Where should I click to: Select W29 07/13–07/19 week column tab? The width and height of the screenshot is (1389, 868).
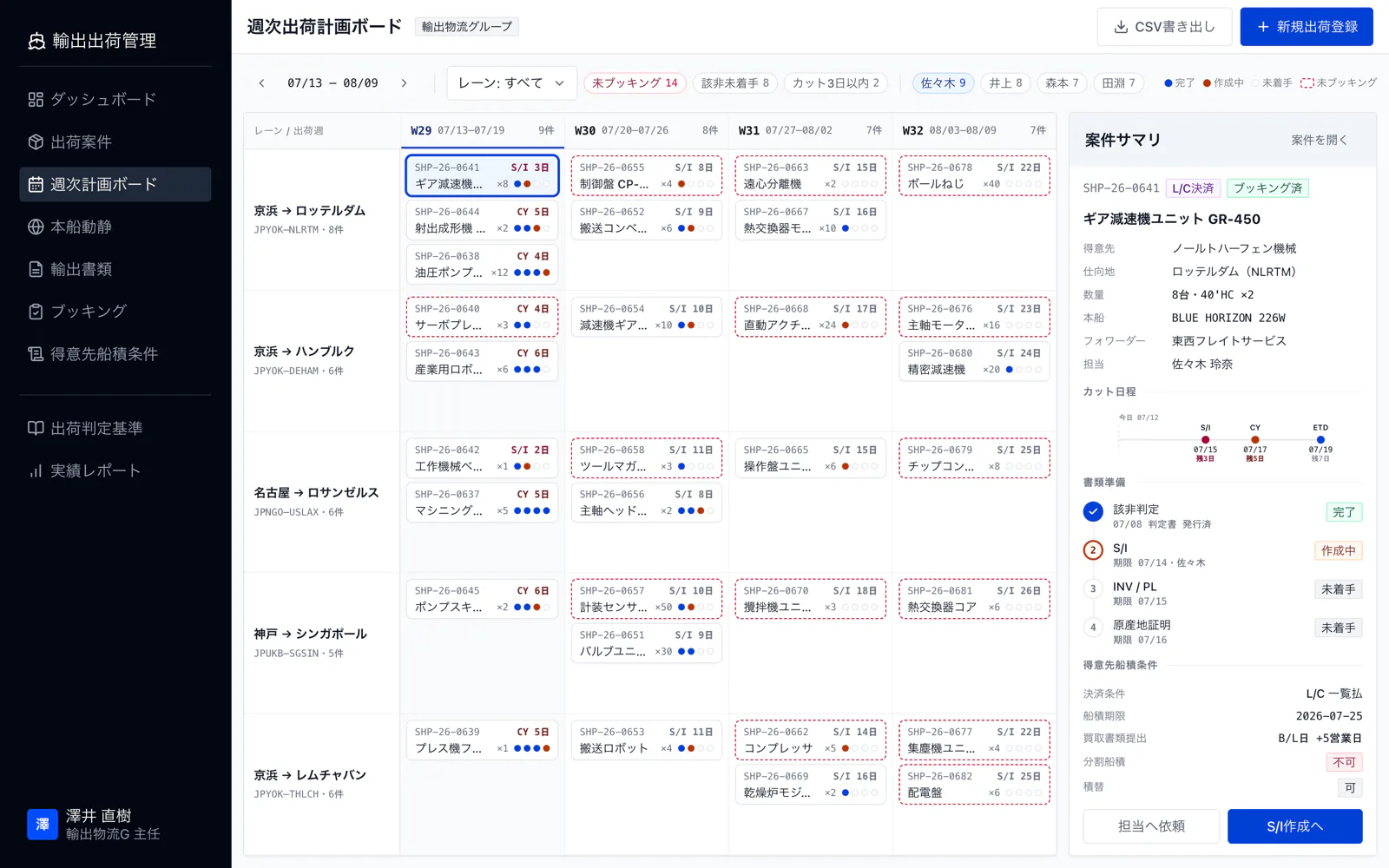coord(482,131)
